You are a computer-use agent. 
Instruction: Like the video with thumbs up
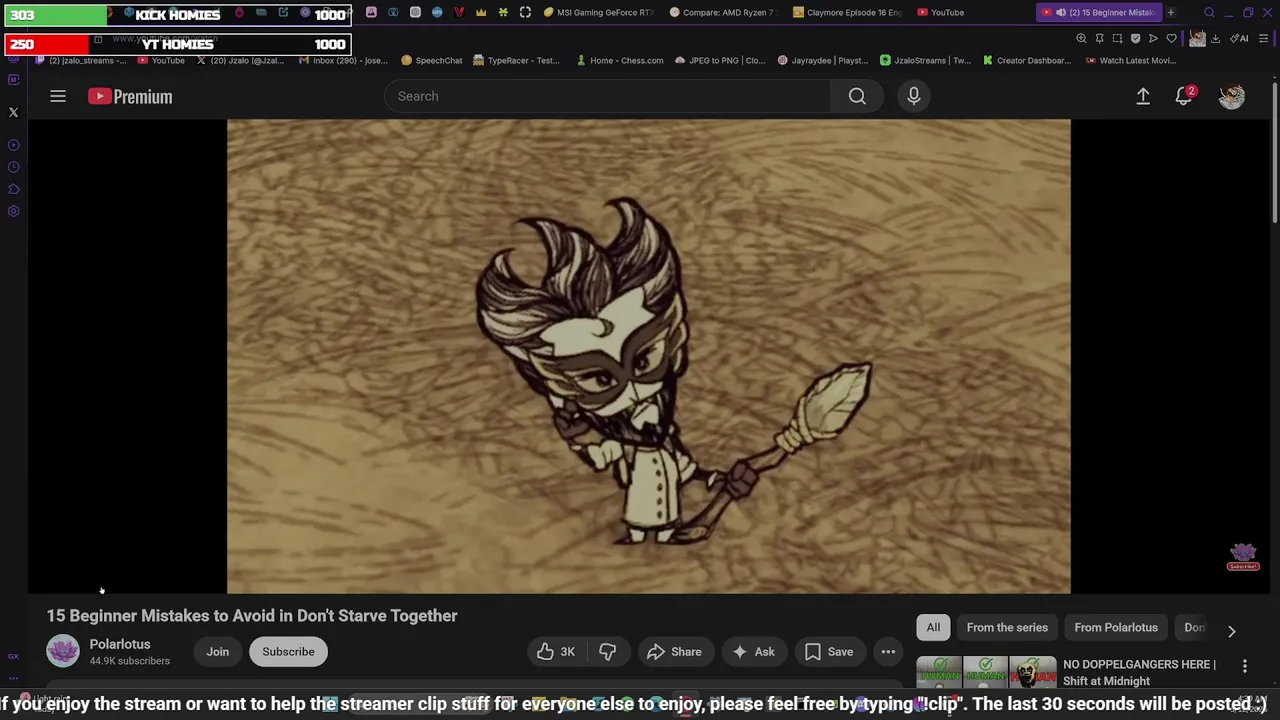[556, 652]
